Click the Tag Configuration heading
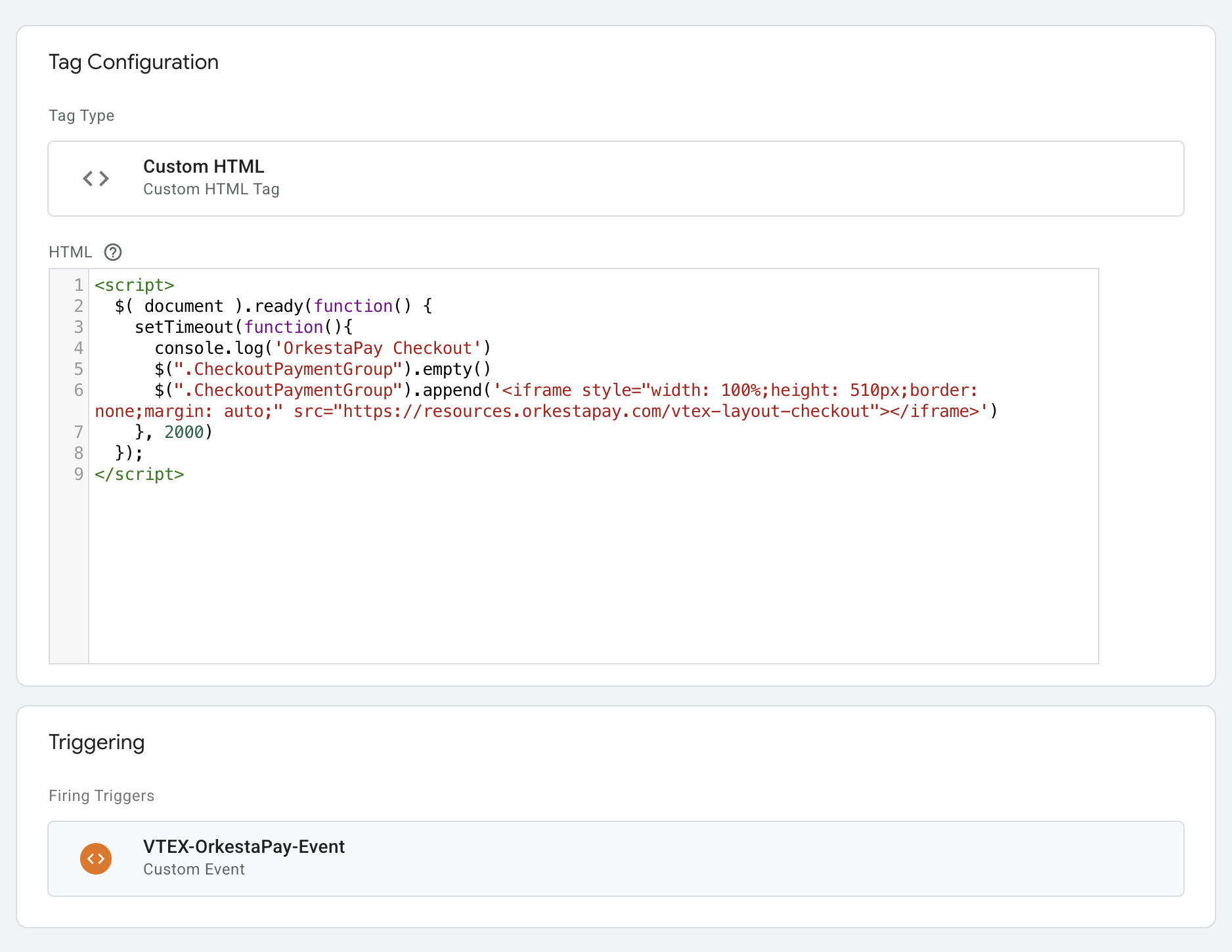1232x952 pixels. [133, 62]
